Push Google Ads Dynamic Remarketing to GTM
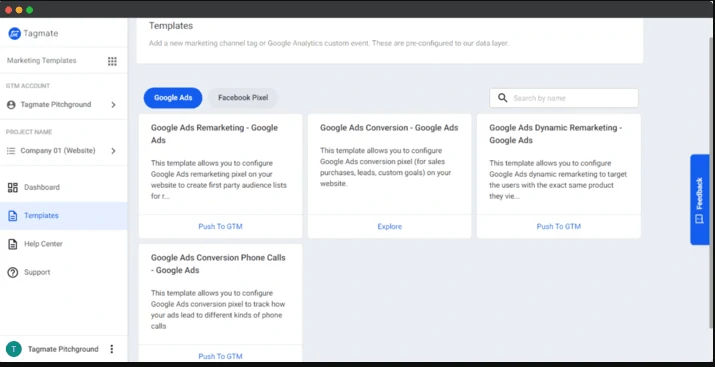 coord(559,227)
